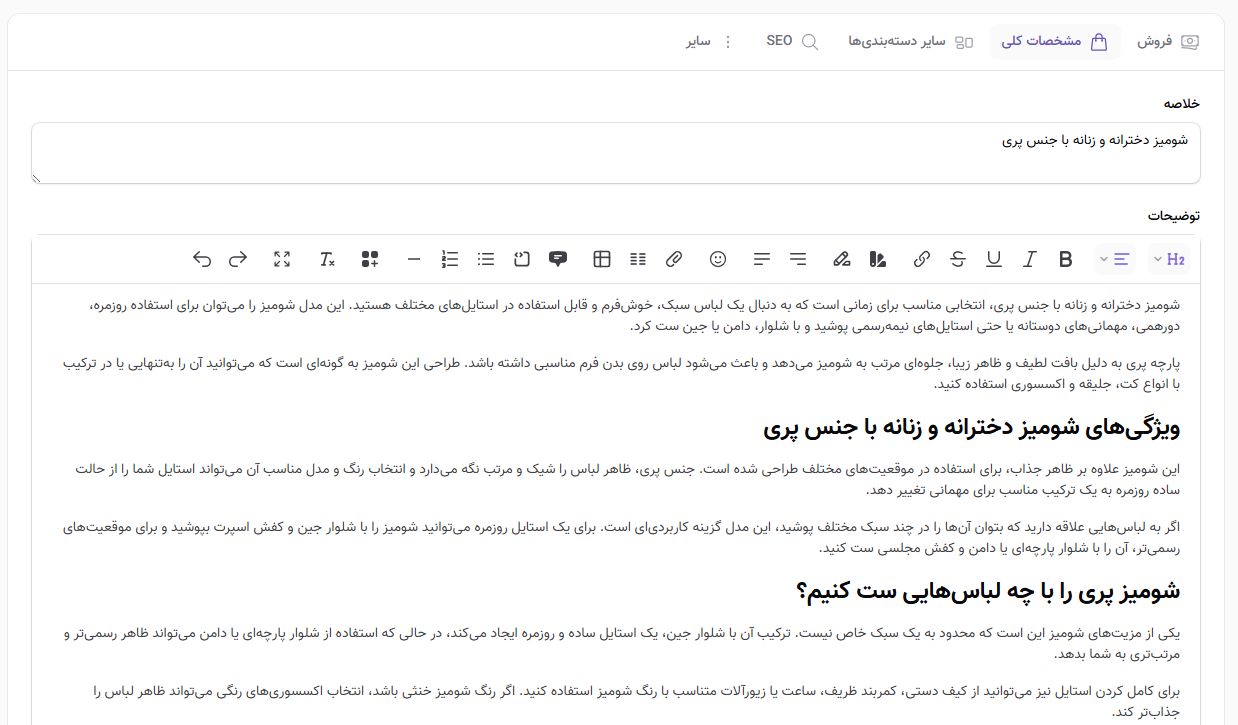This screenshot has height=725, width=1238.
Task: Toggle underline formatting
Action: pyautogui.click(x=994, y=259)
